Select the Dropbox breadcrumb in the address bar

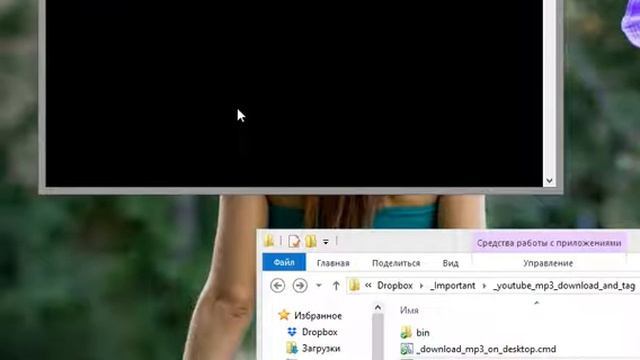(395, 285)
